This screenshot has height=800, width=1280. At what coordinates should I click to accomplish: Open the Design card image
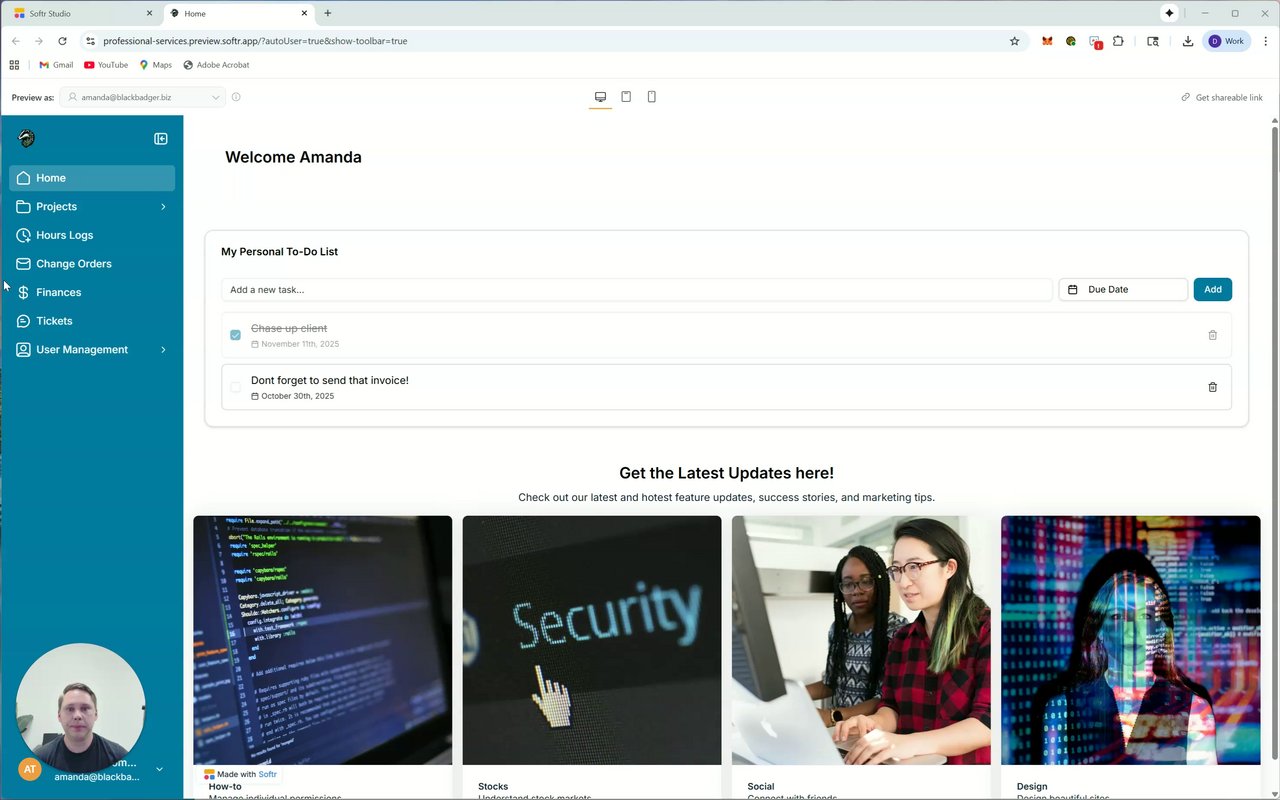click(x=1131, y=640)
